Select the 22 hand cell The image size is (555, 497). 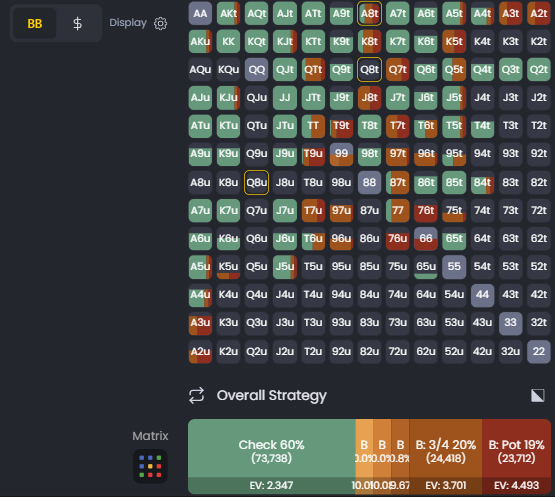(x=539, y=351)
